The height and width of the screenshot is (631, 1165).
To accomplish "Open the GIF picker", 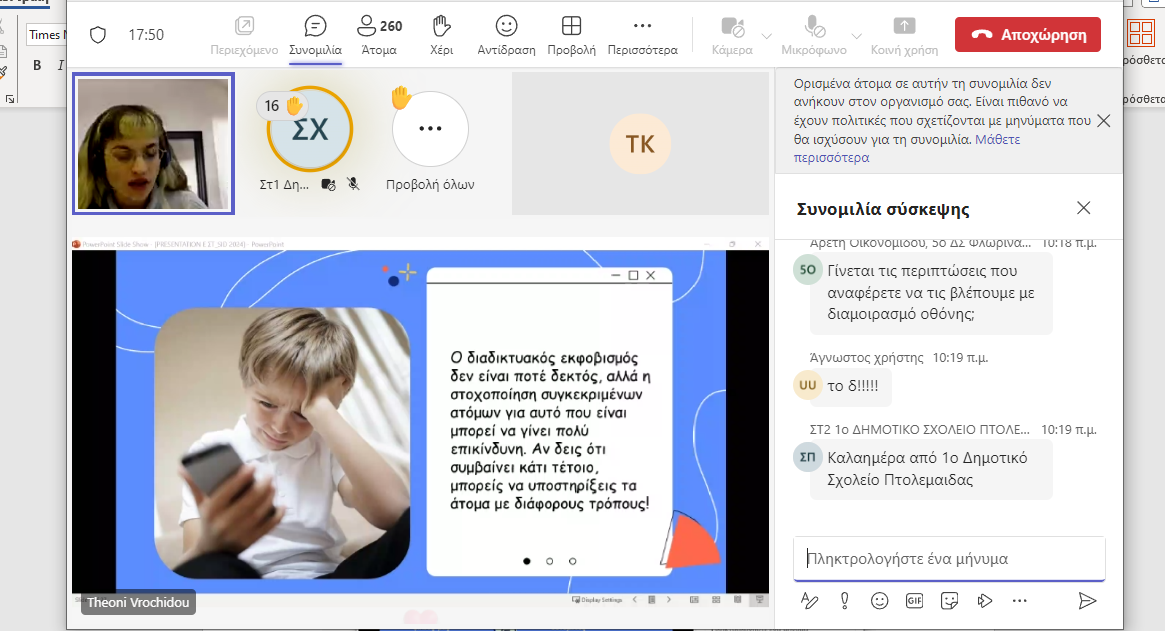I will point(915,601).
